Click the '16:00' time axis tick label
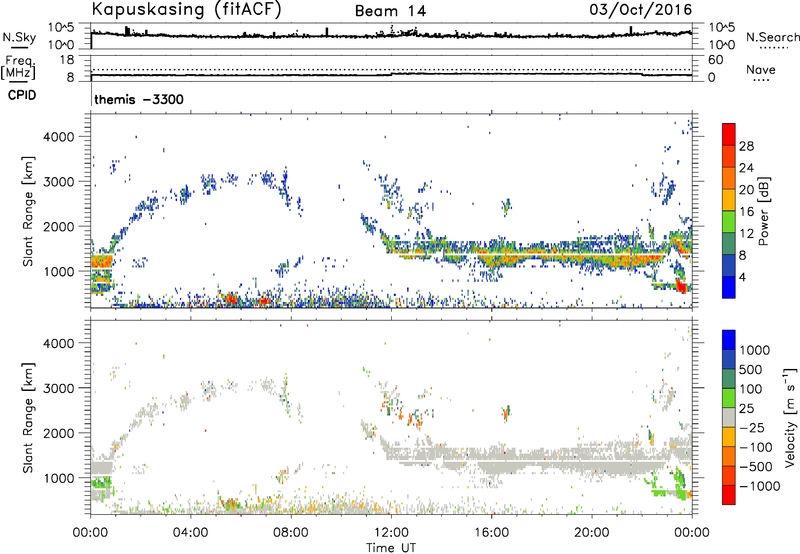Image resolution: width=800 pixels, height=554 pixels. 491,533
